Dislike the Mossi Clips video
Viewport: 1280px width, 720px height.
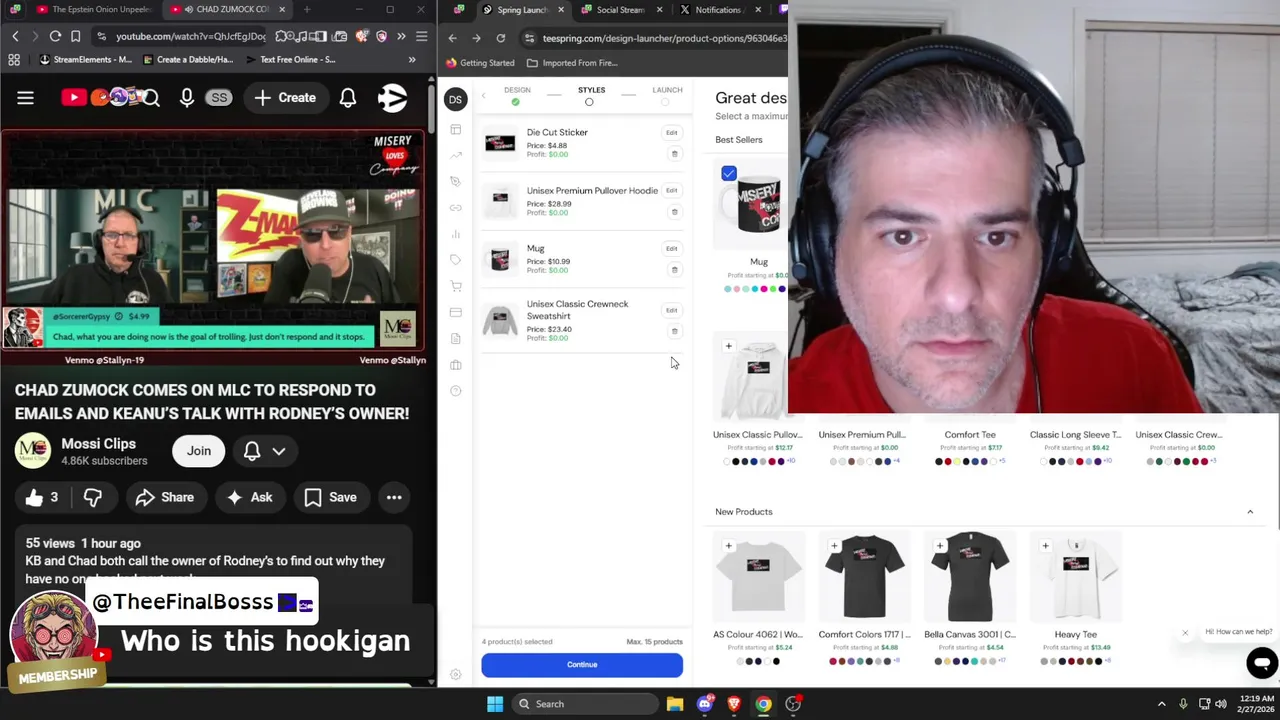click(x=93, y=497)
